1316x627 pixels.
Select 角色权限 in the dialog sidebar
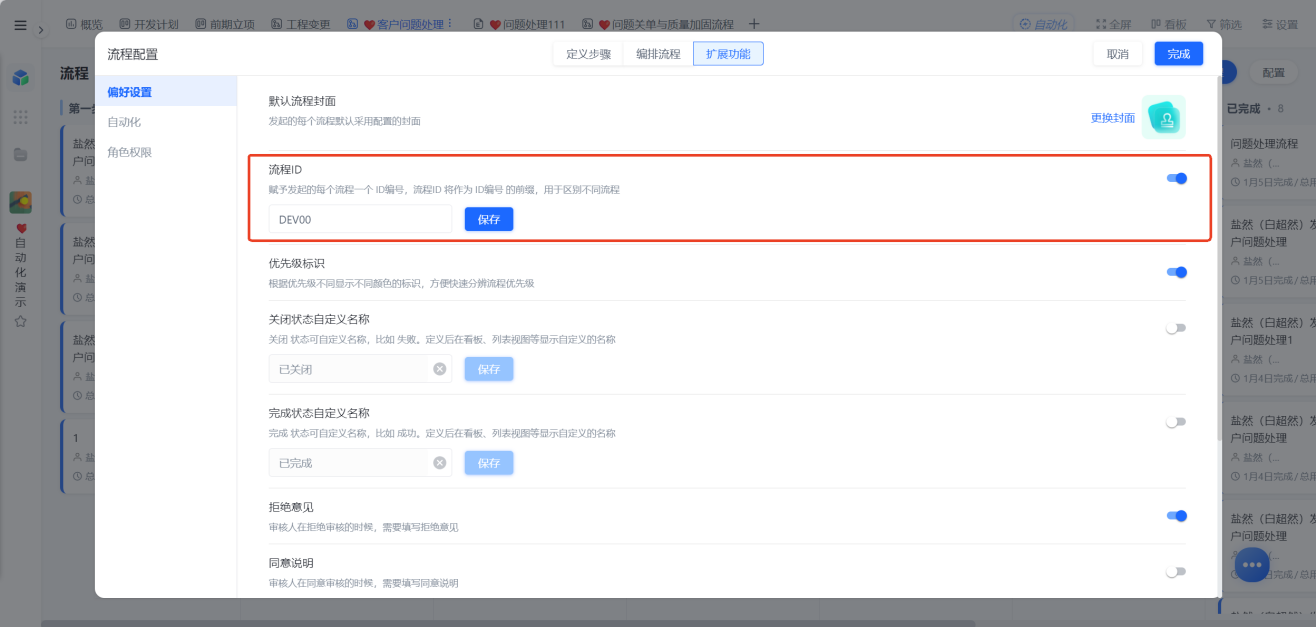coord(166,152)
